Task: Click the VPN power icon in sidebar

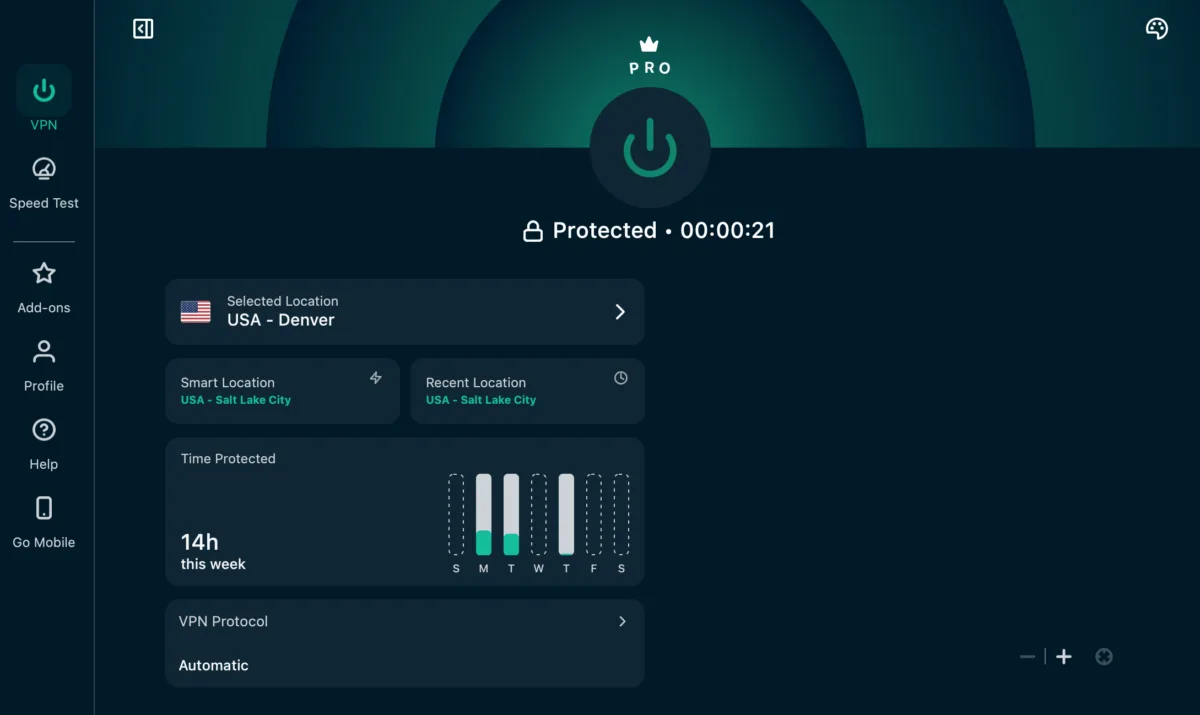Action: tap(44, 91)
